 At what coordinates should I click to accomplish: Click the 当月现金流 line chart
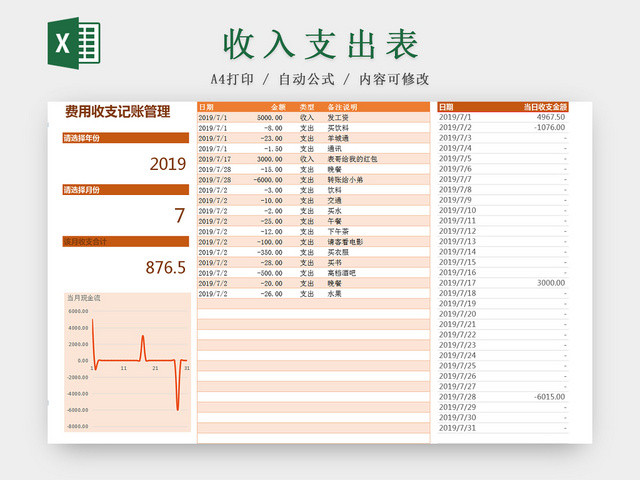127,362
